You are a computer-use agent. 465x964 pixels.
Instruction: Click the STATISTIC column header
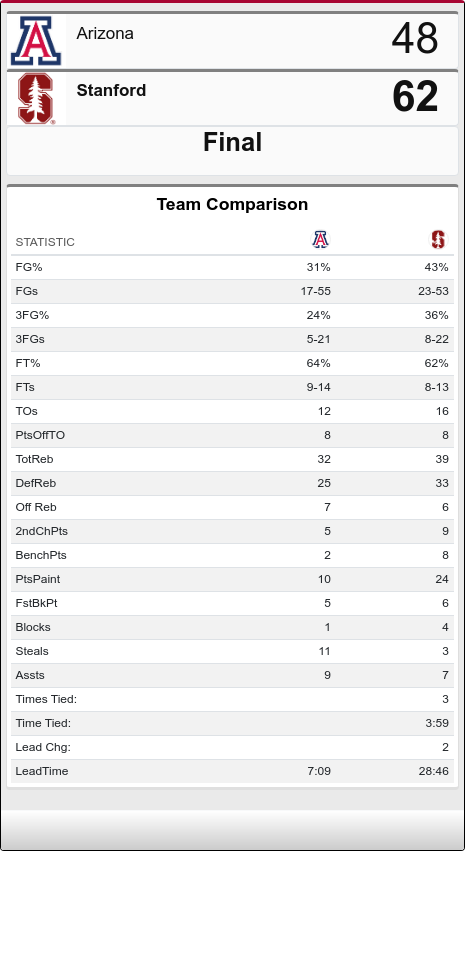45,242
